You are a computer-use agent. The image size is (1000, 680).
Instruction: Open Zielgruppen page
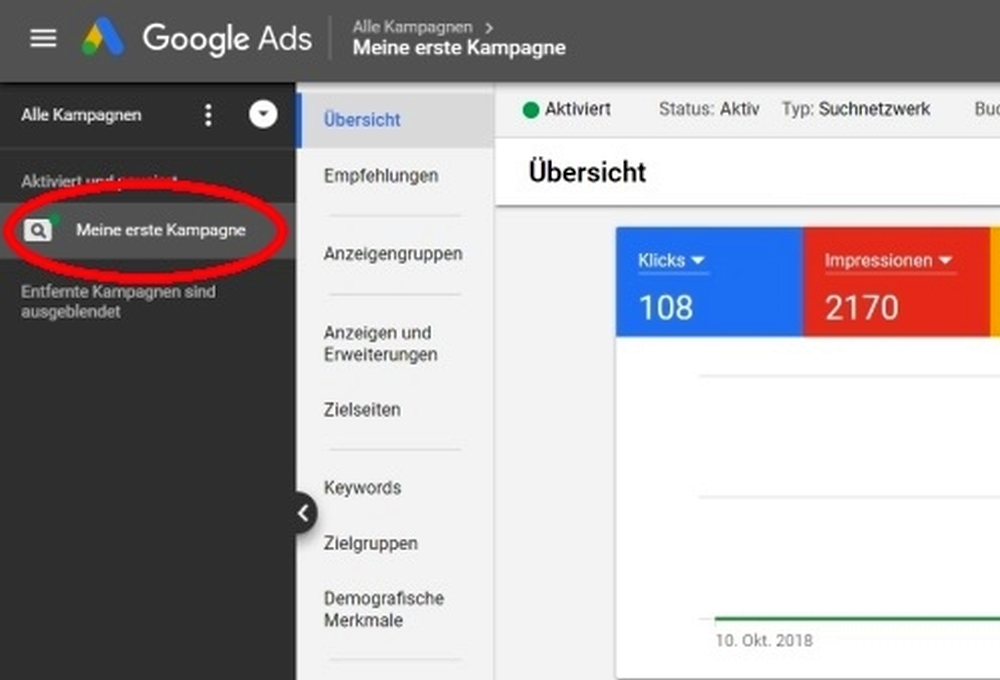click(x=371, y=543)
